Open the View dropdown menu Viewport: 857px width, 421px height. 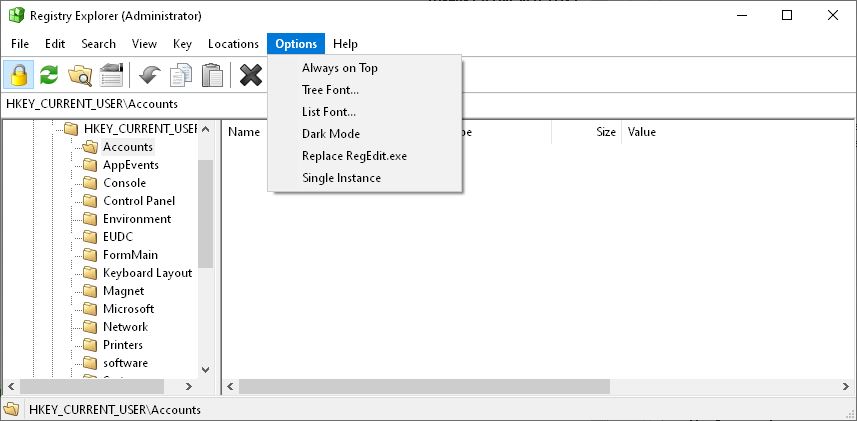[144, 44]
